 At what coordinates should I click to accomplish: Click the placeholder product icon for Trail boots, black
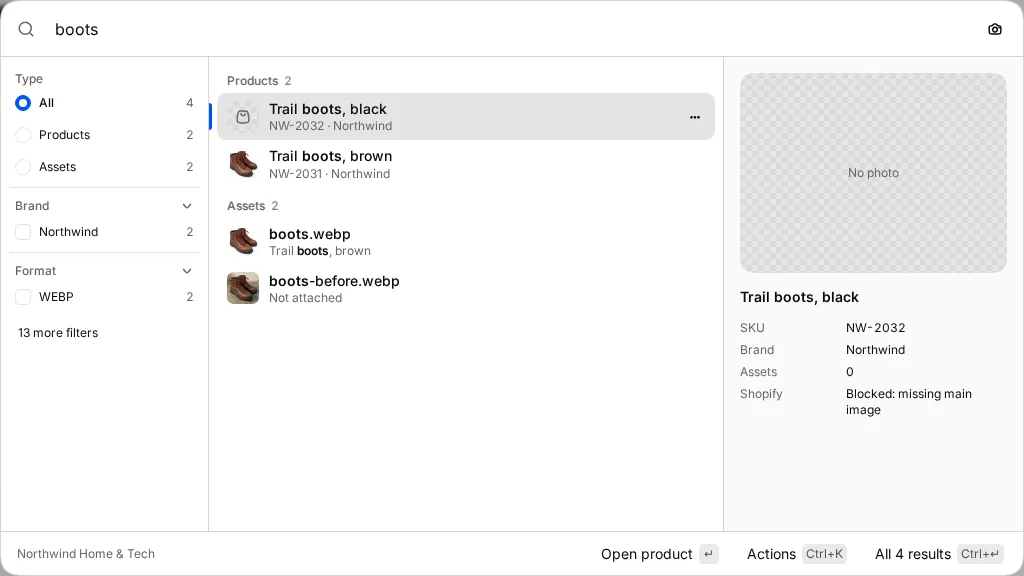(243, 117)
